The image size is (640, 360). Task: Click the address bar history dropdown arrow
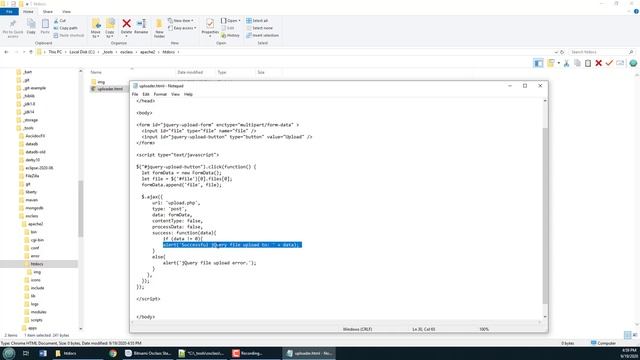(x=556, y=52)
